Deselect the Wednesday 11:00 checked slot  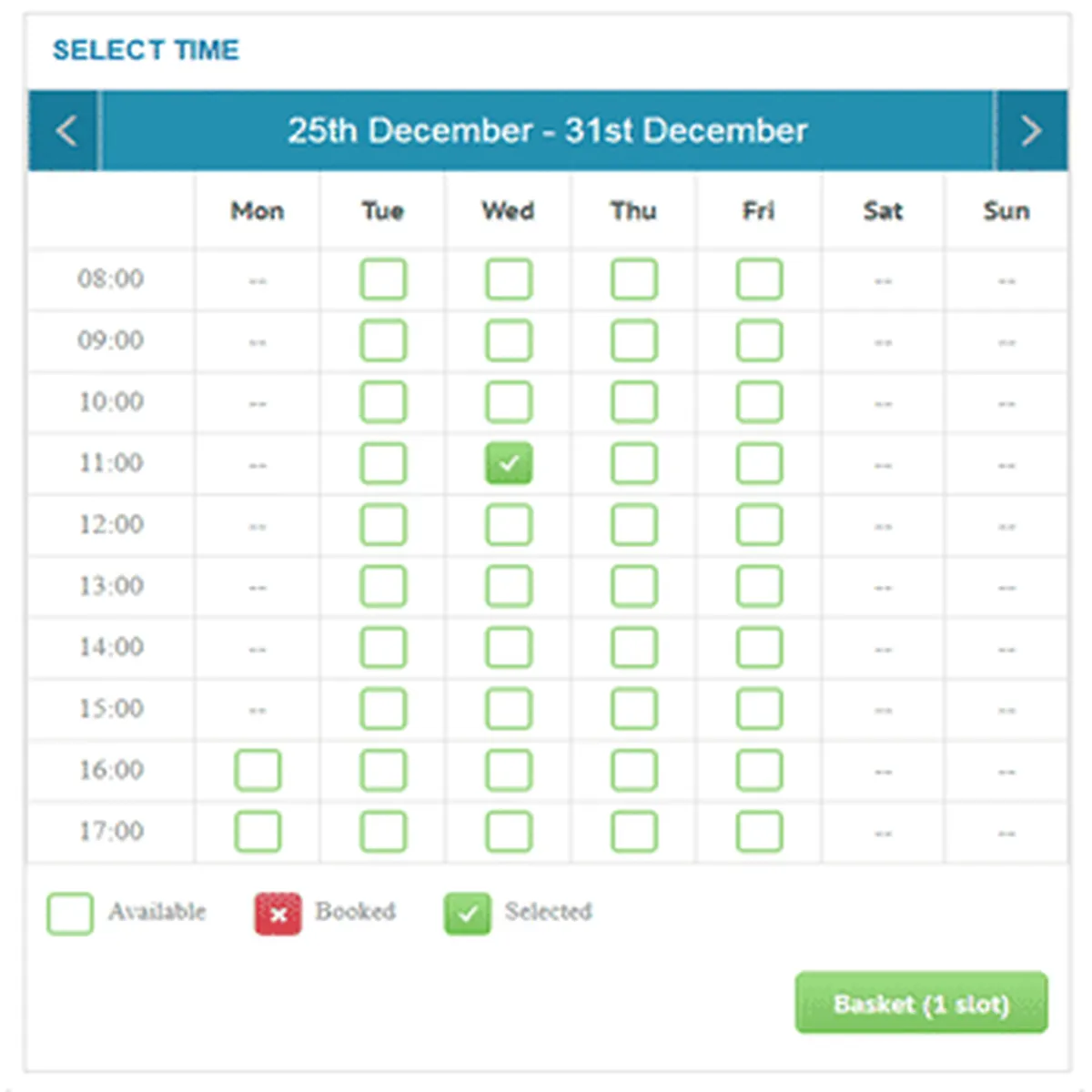(x=508, y=463)
